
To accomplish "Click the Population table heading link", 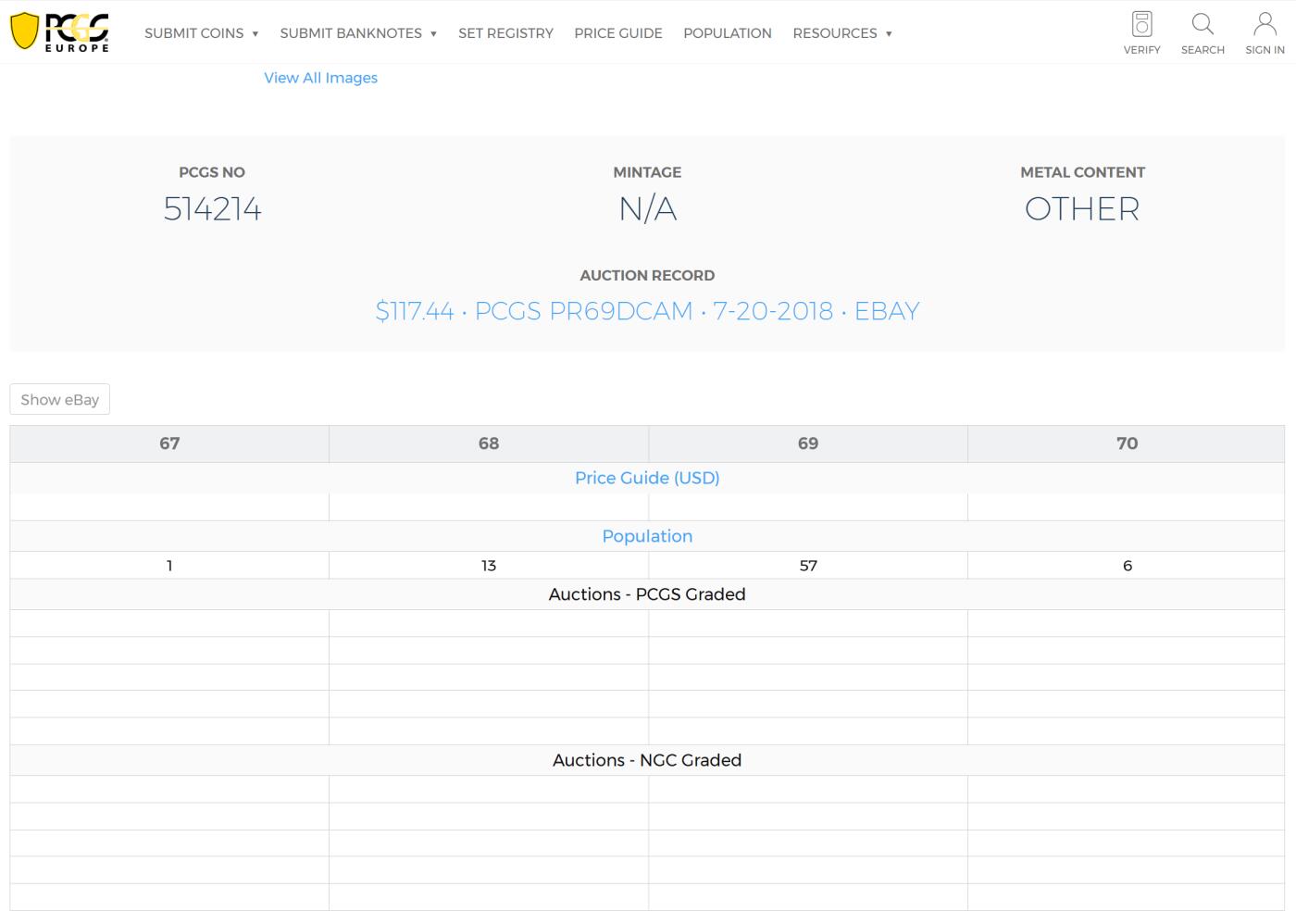I will pos(647,536).
